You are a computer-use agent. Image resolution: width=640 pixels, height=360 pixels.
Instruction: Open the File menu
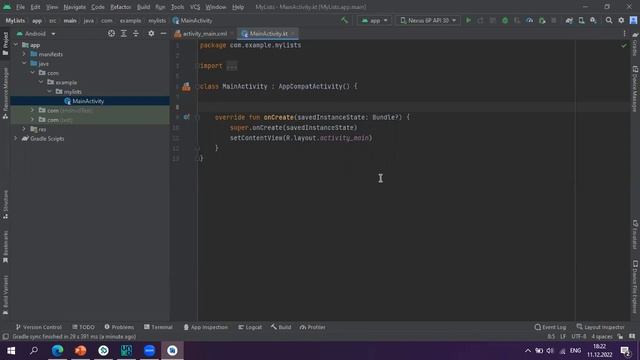tap(20, 7)
